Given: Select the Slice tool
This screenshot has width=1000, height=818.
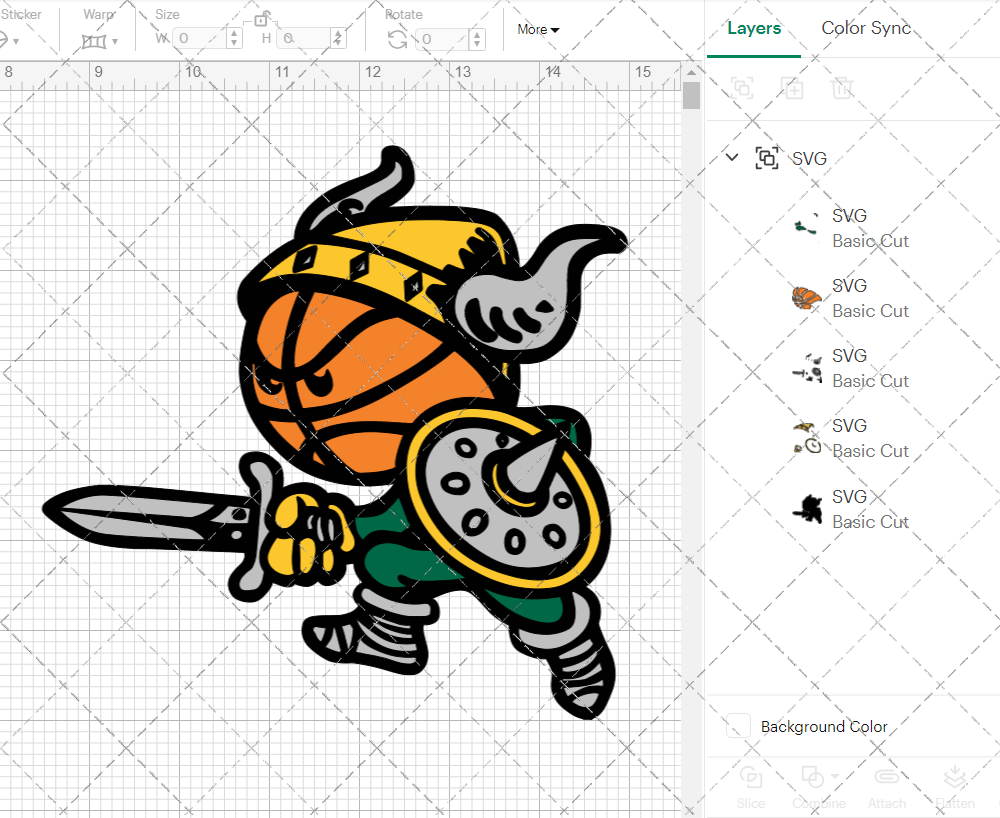Looking at the screenshot, I should click(x=751, y=788).
